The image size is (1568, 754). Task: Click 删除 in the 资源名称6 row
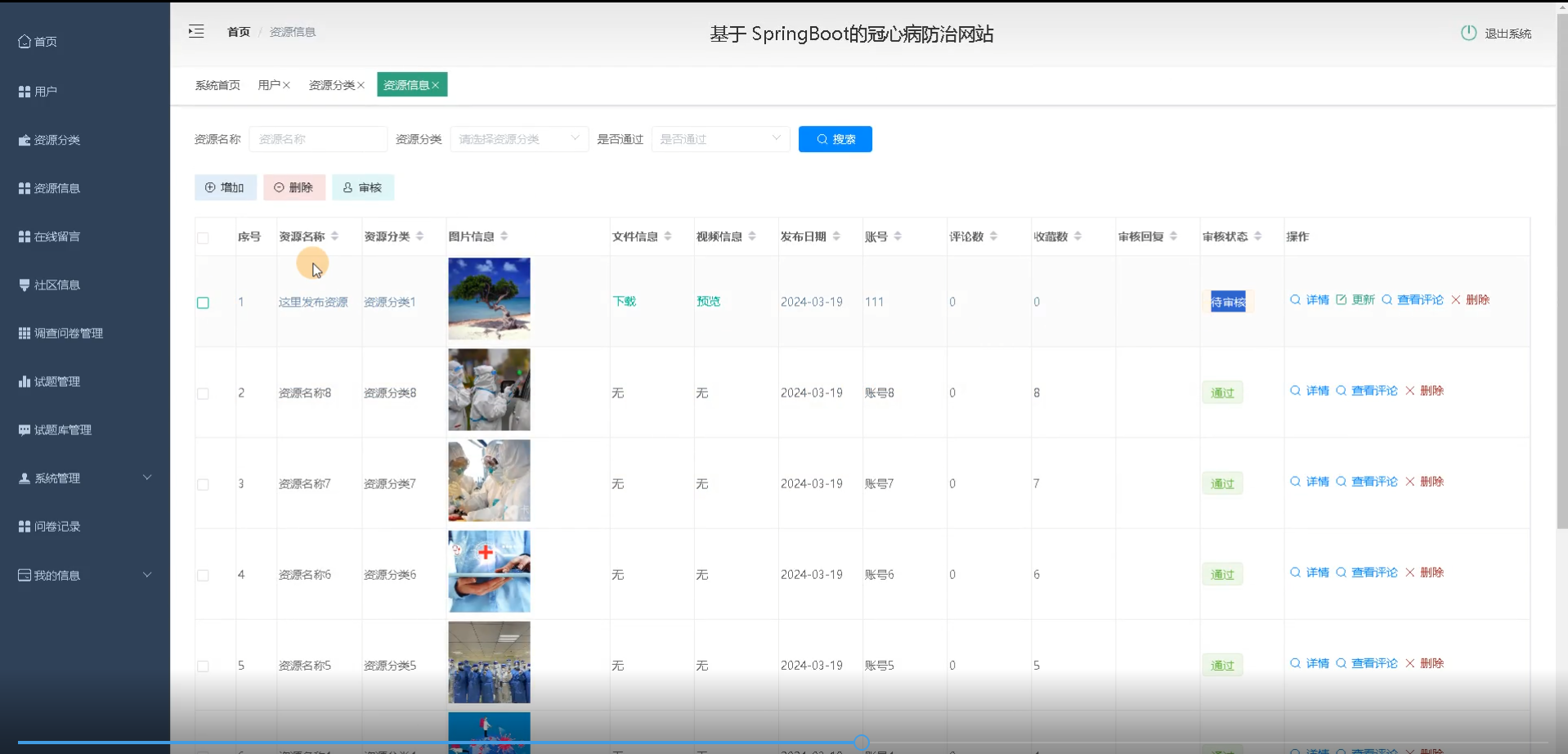coord(1424,572)
